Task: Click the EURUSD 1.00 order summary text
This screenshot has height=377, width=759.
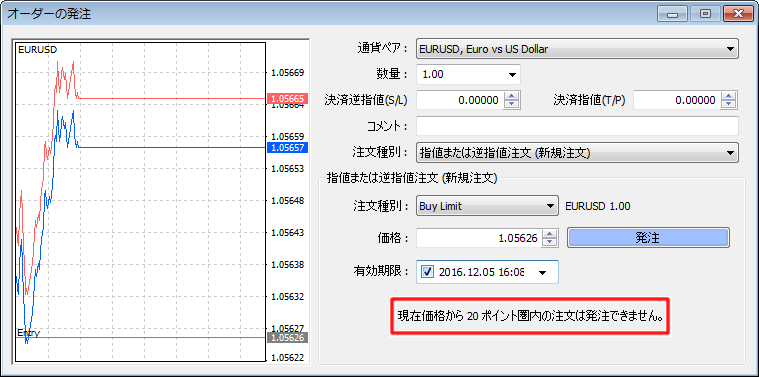Action: tap(598, 206)
